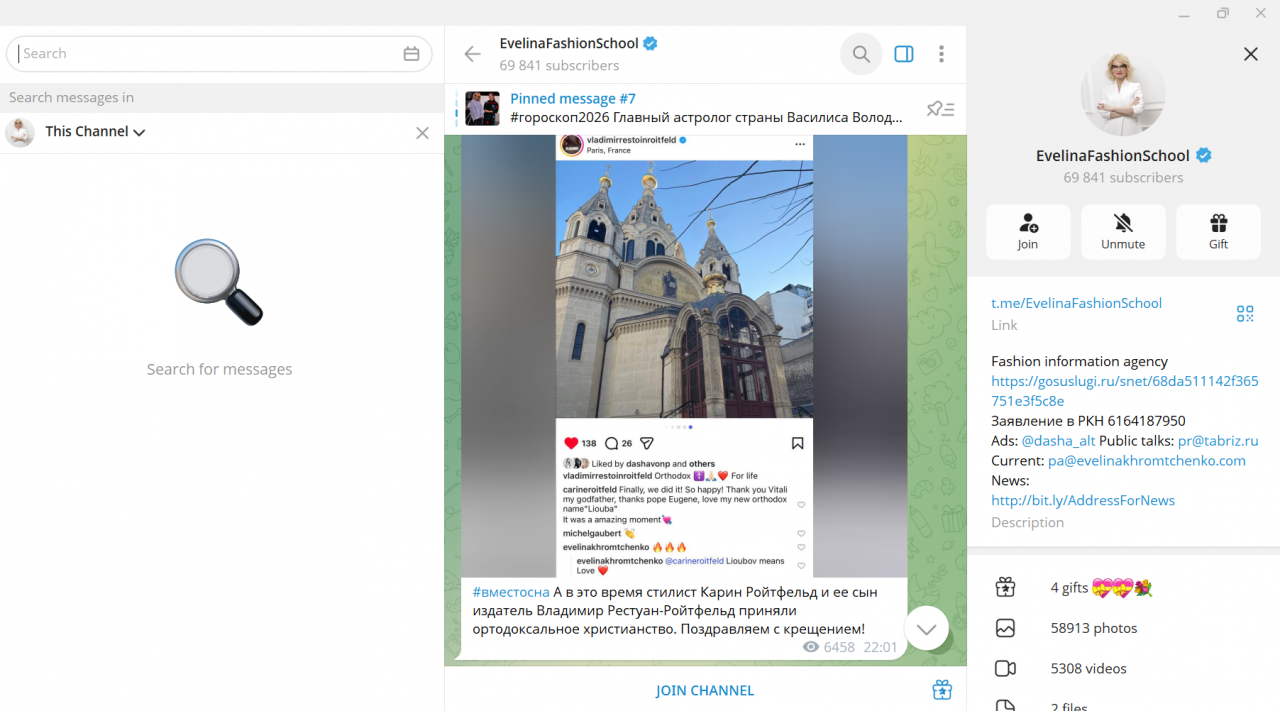Click the Gift button in profile

click(x=1218, y=232)
